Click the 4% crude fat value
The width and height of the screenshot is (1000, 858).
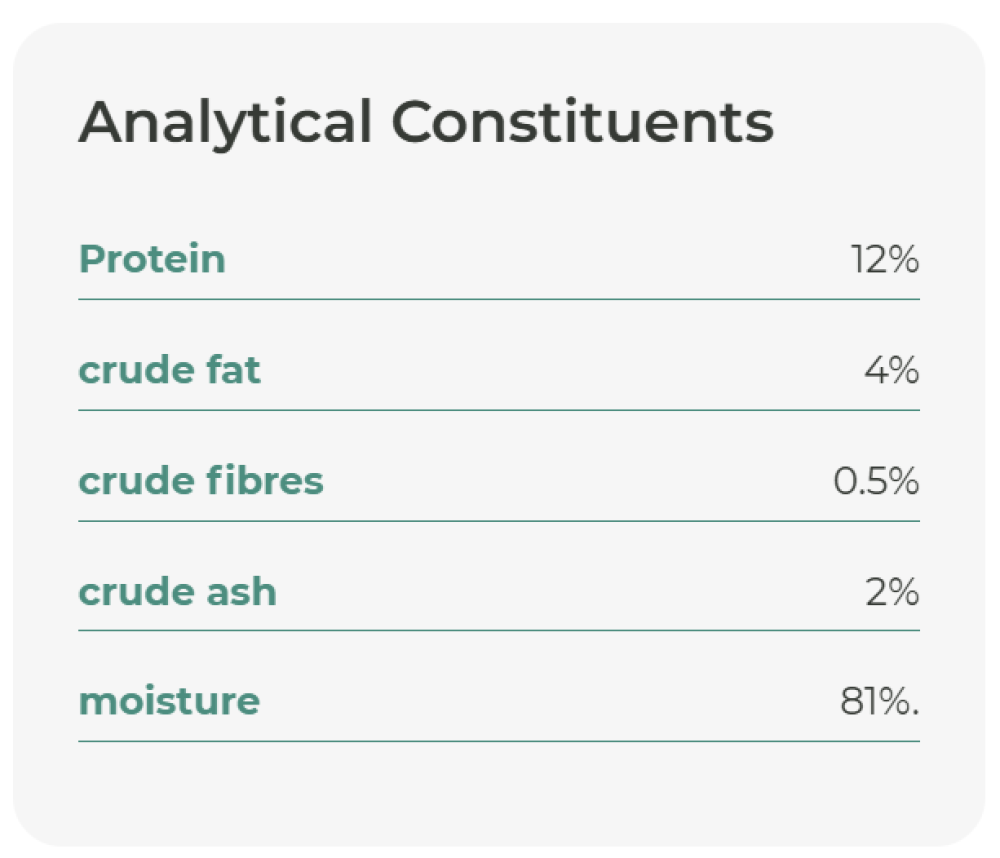click(x=891, y=371)
